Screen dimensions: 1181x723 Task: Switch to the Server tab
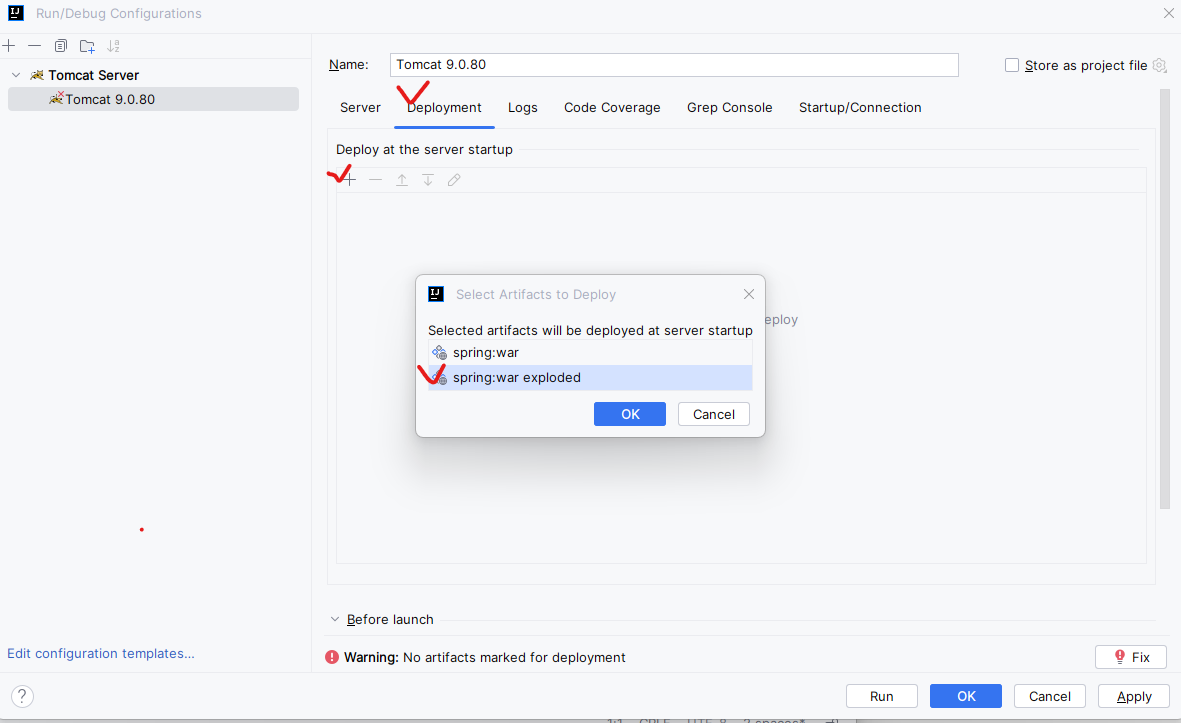(360, 108)
